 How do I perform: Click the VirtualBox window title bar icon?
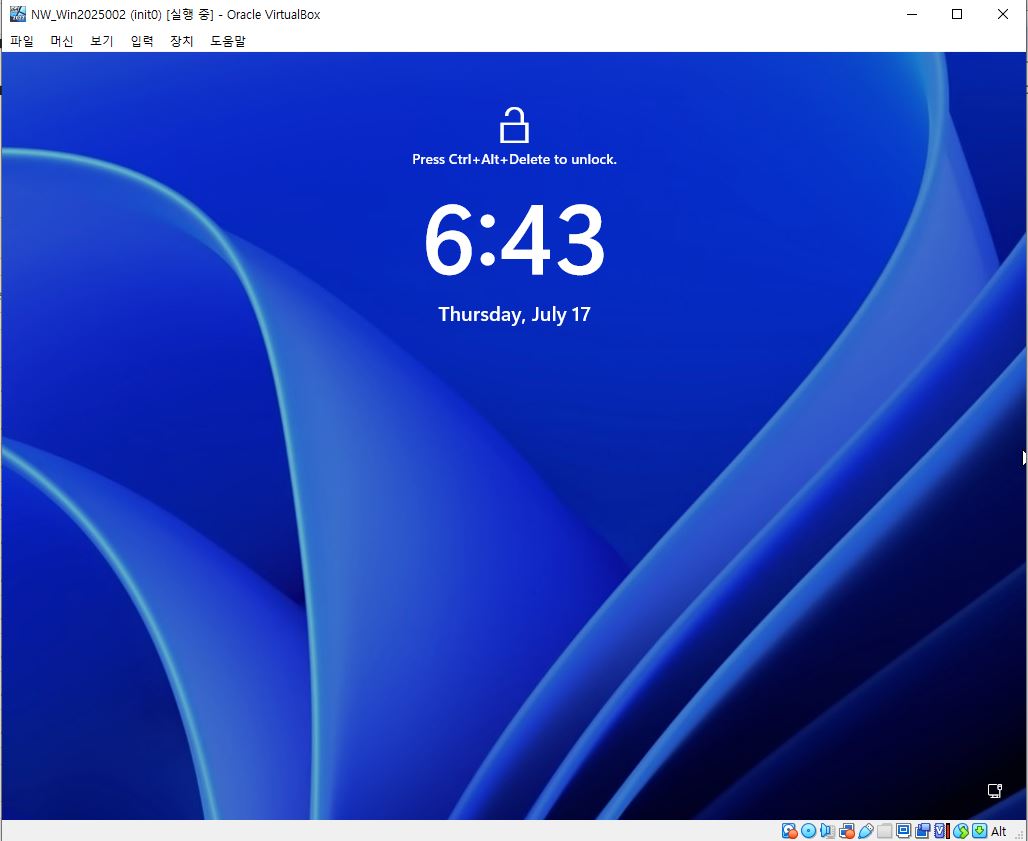click(18, 14)
